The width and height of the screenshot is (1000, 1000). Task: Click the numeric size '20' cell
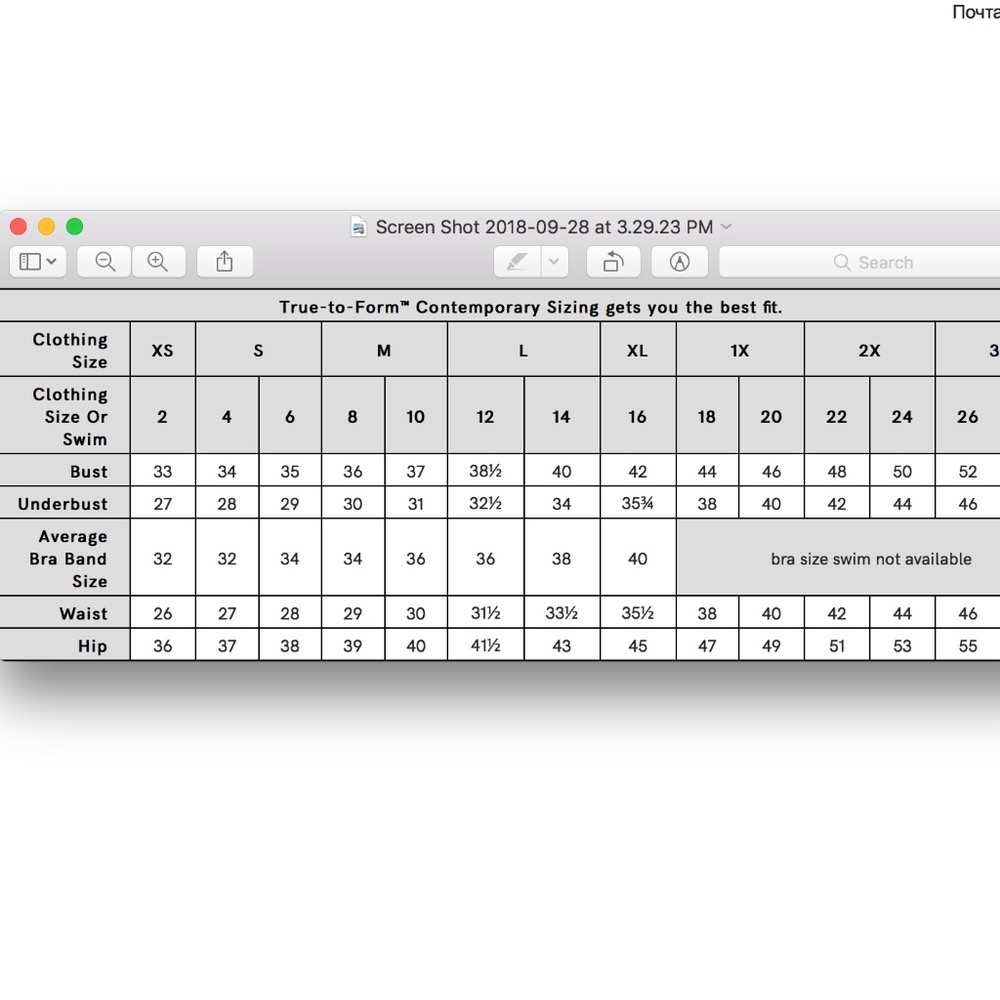(x=771, y=416)
